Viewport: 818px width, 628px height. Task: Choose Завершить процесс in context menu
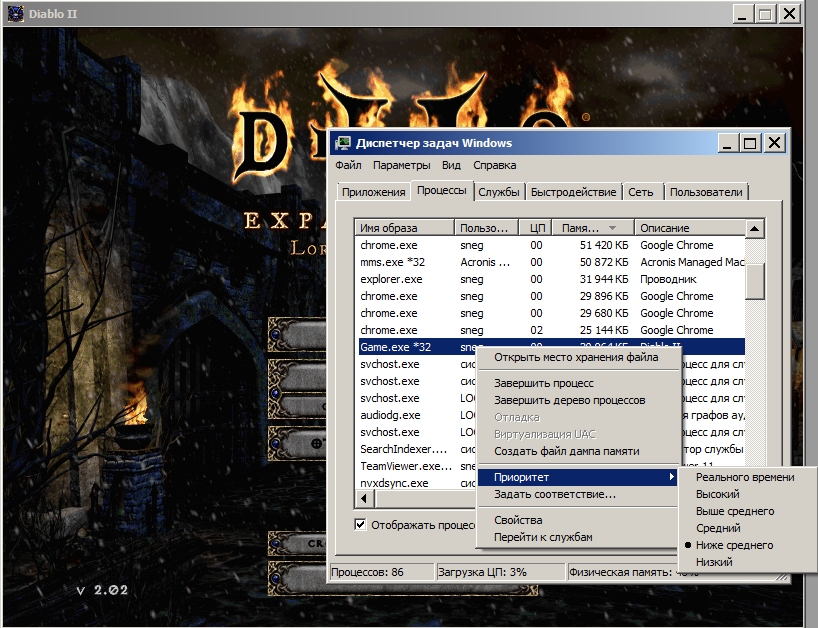[578, 383]
